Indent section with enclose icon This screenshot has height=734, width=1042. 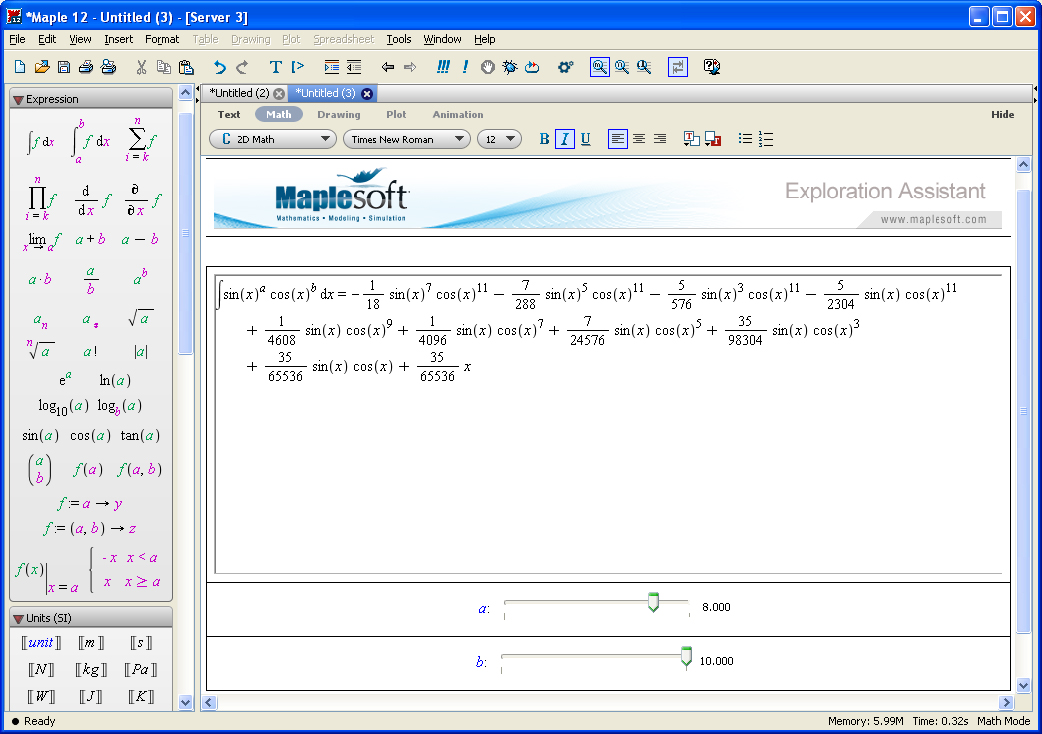[x=331, y=66]
